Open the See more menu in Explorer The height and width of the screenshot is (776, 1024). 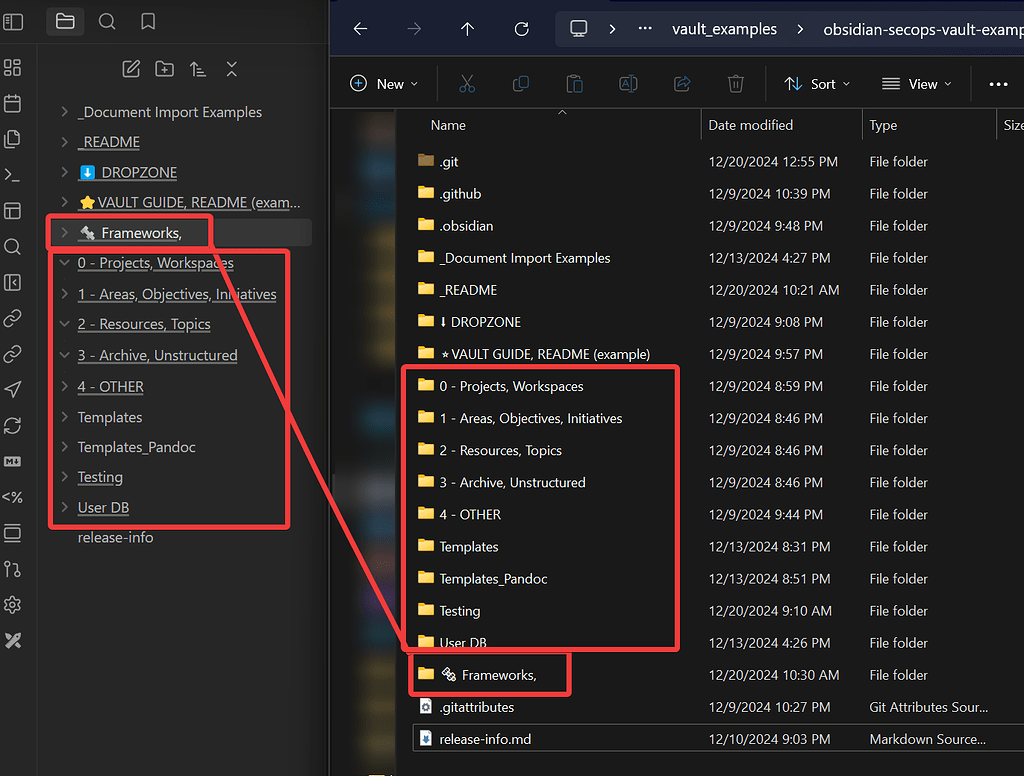pos(998,84)
